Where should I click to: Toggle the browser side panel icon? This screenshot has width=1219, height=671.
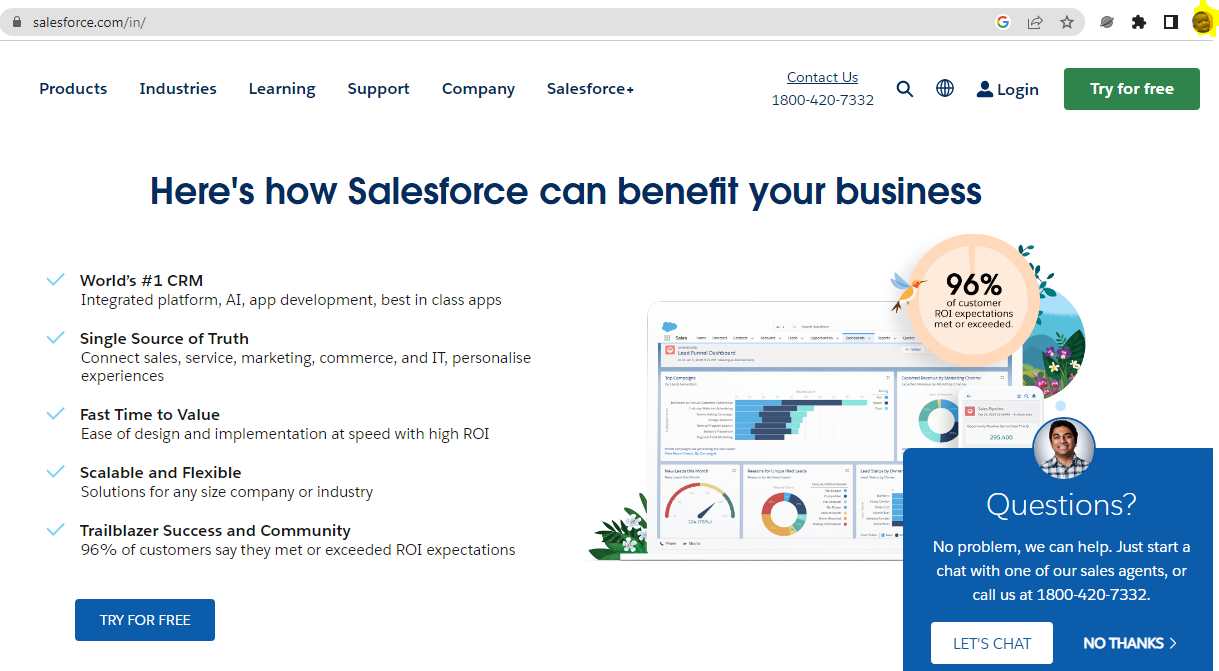pyautogui.click(x=1171, y=22)
